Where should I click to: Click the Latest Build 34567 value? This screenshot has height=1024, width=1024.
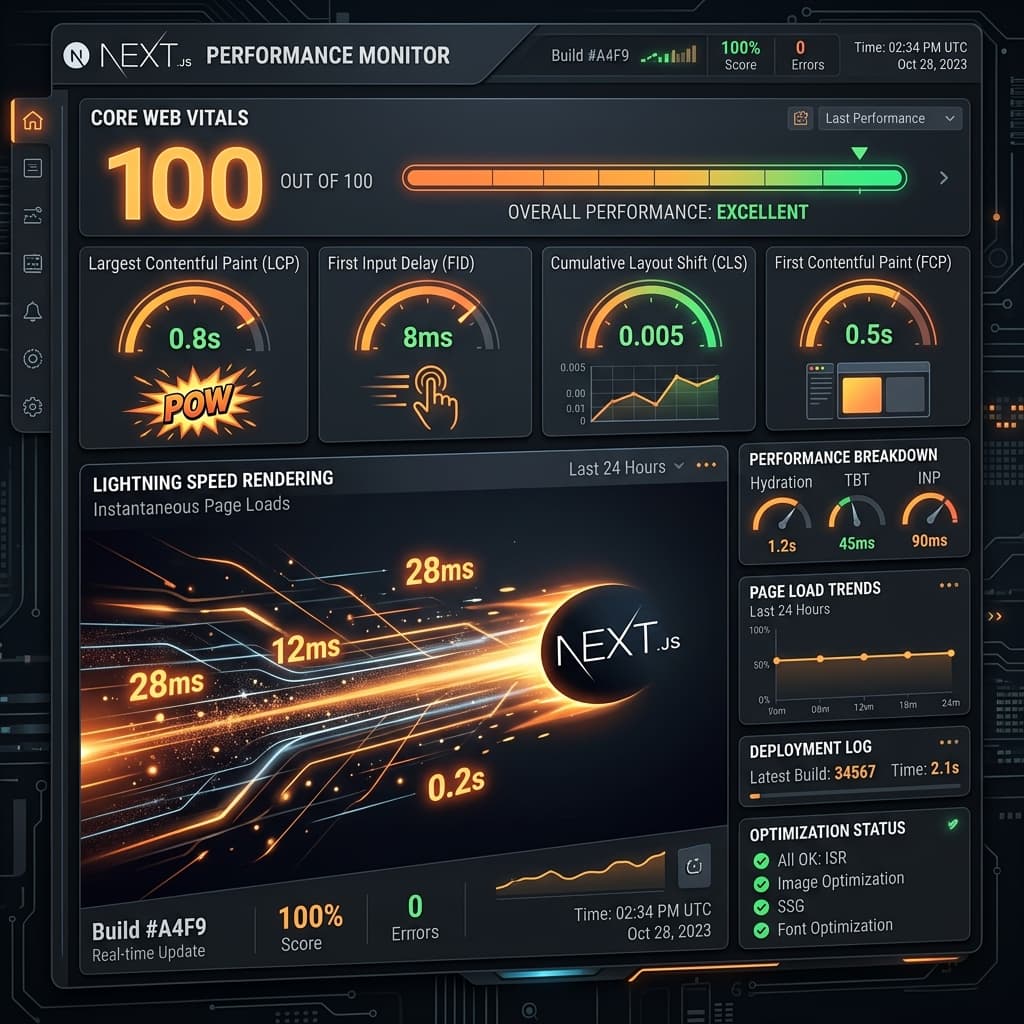click(x=855, y=773)
